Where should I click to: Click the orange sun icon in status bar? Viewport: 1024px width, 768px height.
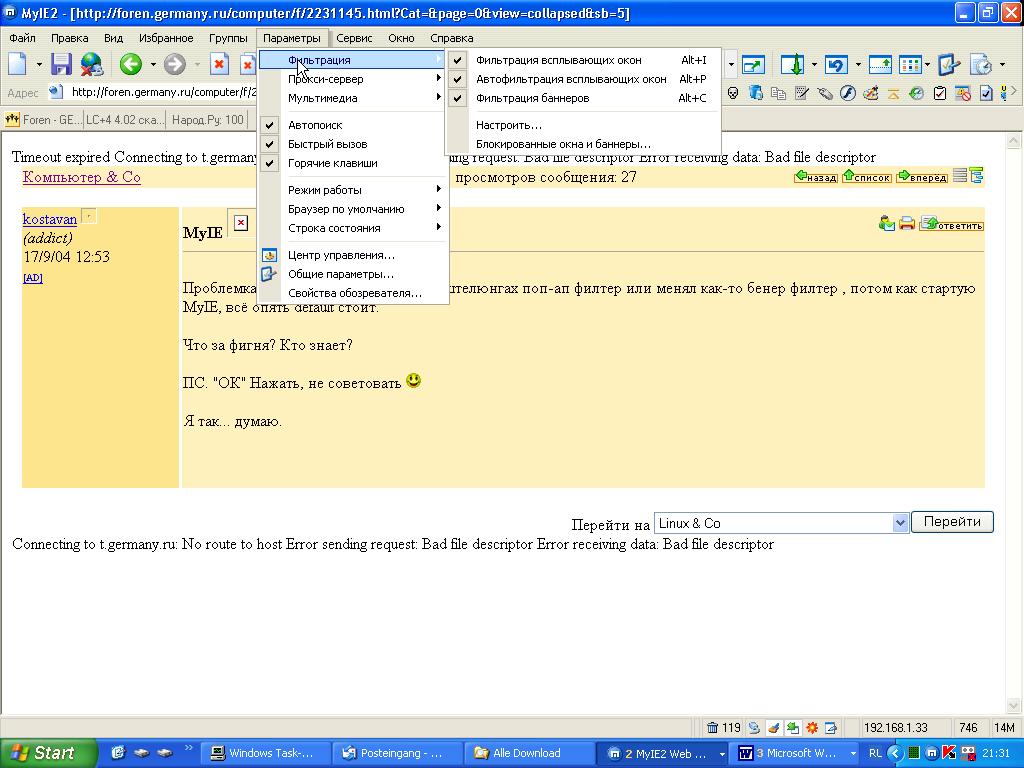pyautogui.click(x=812, y=728)
